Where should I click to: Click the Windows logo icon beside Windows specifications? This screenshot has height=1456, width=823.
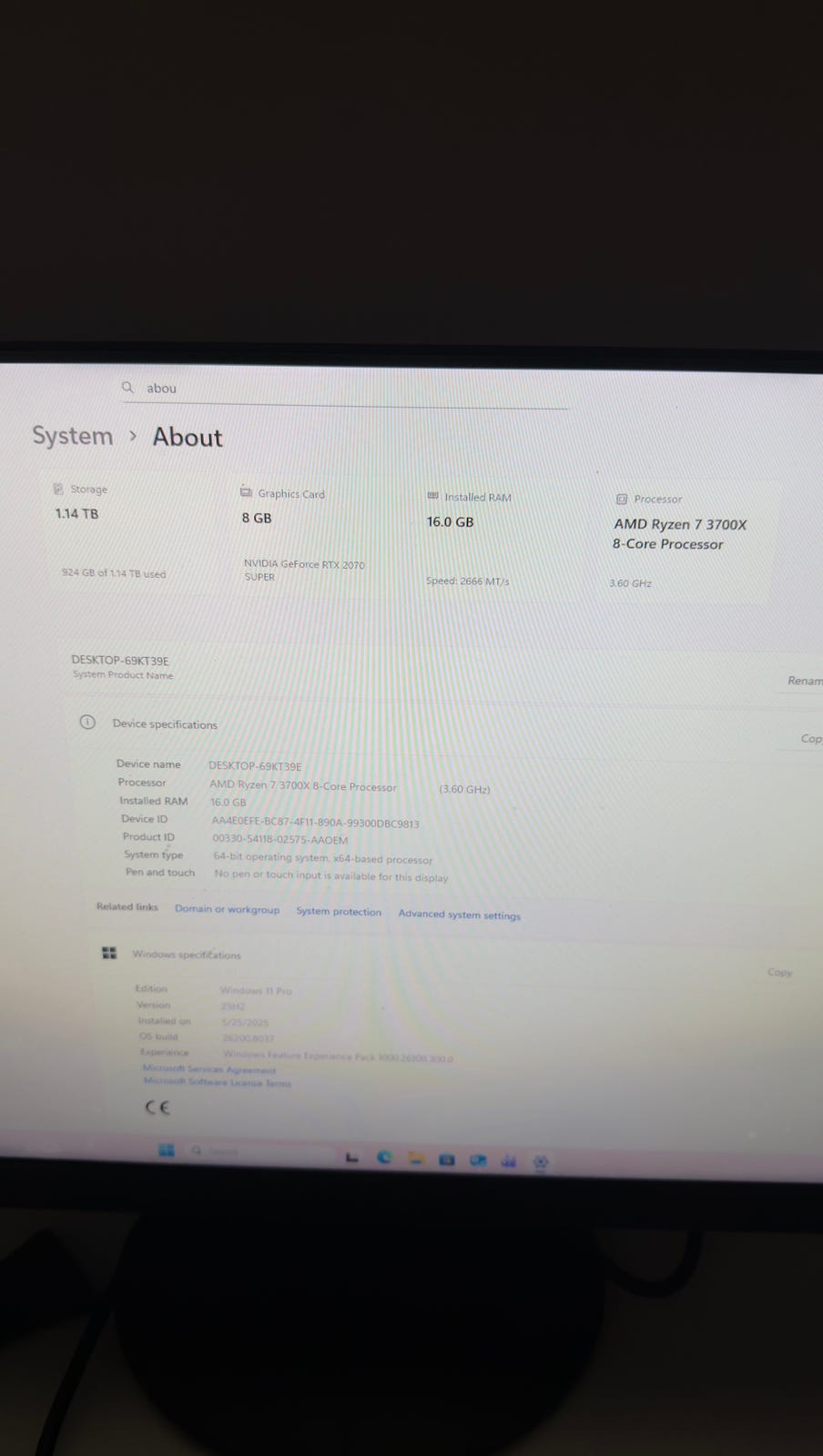coord(109,953)
